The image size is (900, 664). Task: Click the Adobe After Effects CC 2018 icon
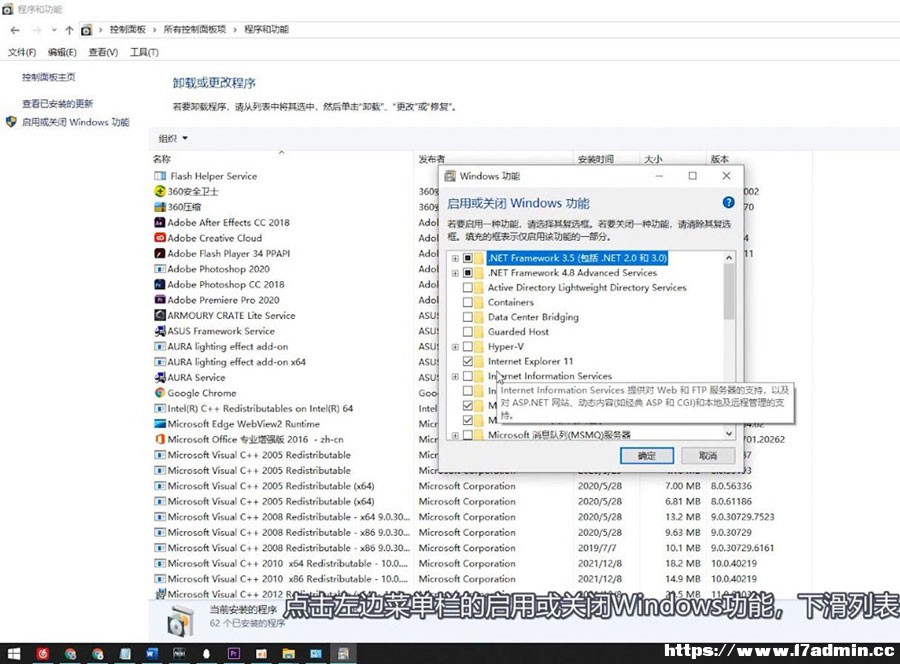pyautogui.click(x=160, y=222)
